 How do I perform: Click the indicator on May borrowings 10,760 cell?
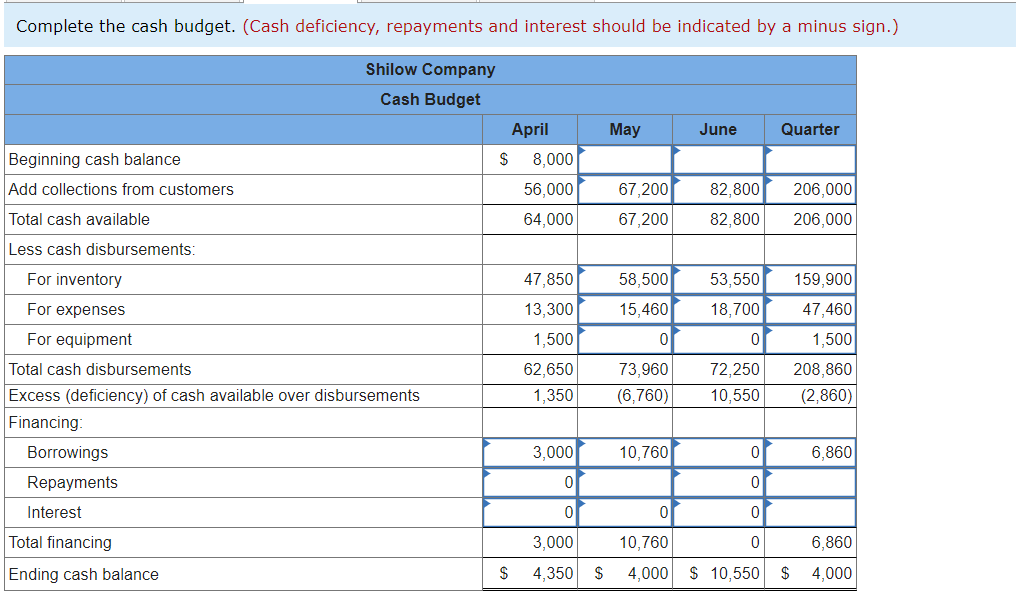581,445
